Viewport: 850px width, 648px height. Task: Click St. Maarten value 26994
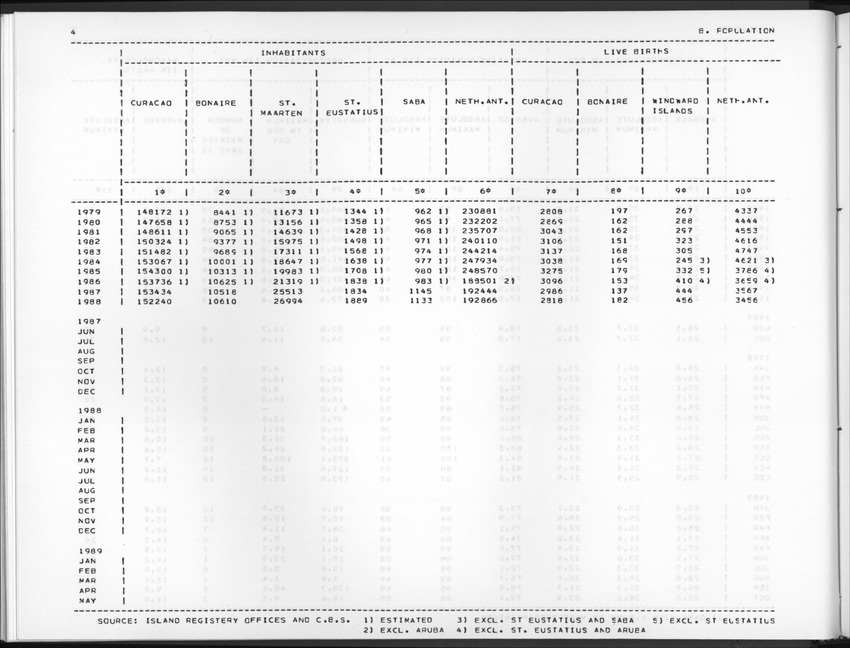(x=290, y=301)
